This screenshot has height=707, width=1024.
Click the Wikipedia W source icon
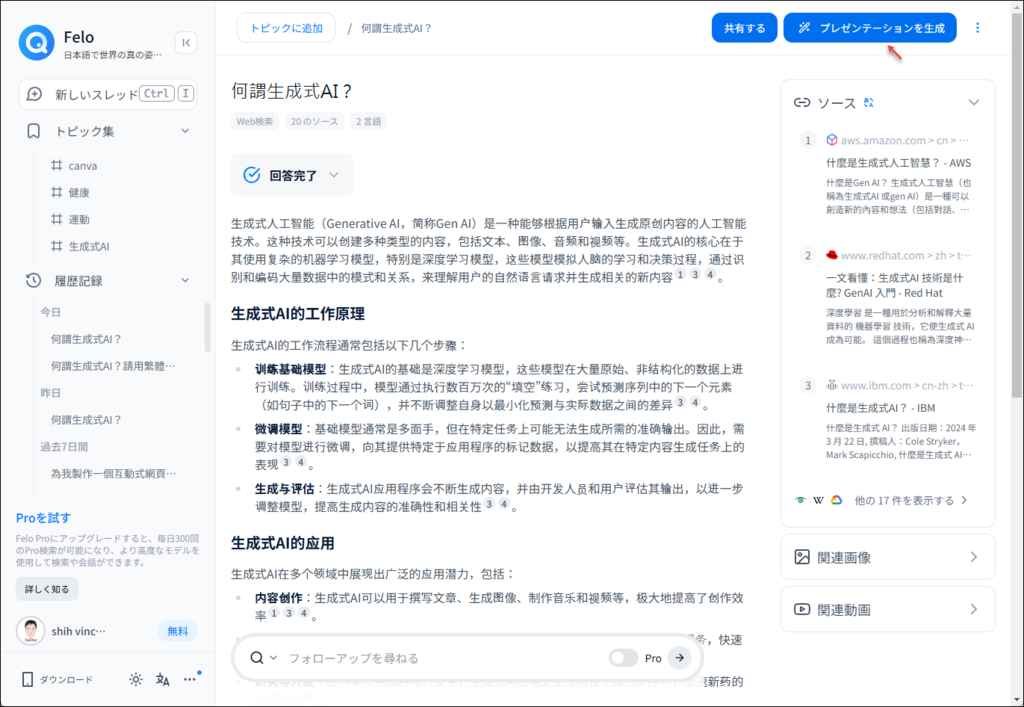[x=818, y=501]
